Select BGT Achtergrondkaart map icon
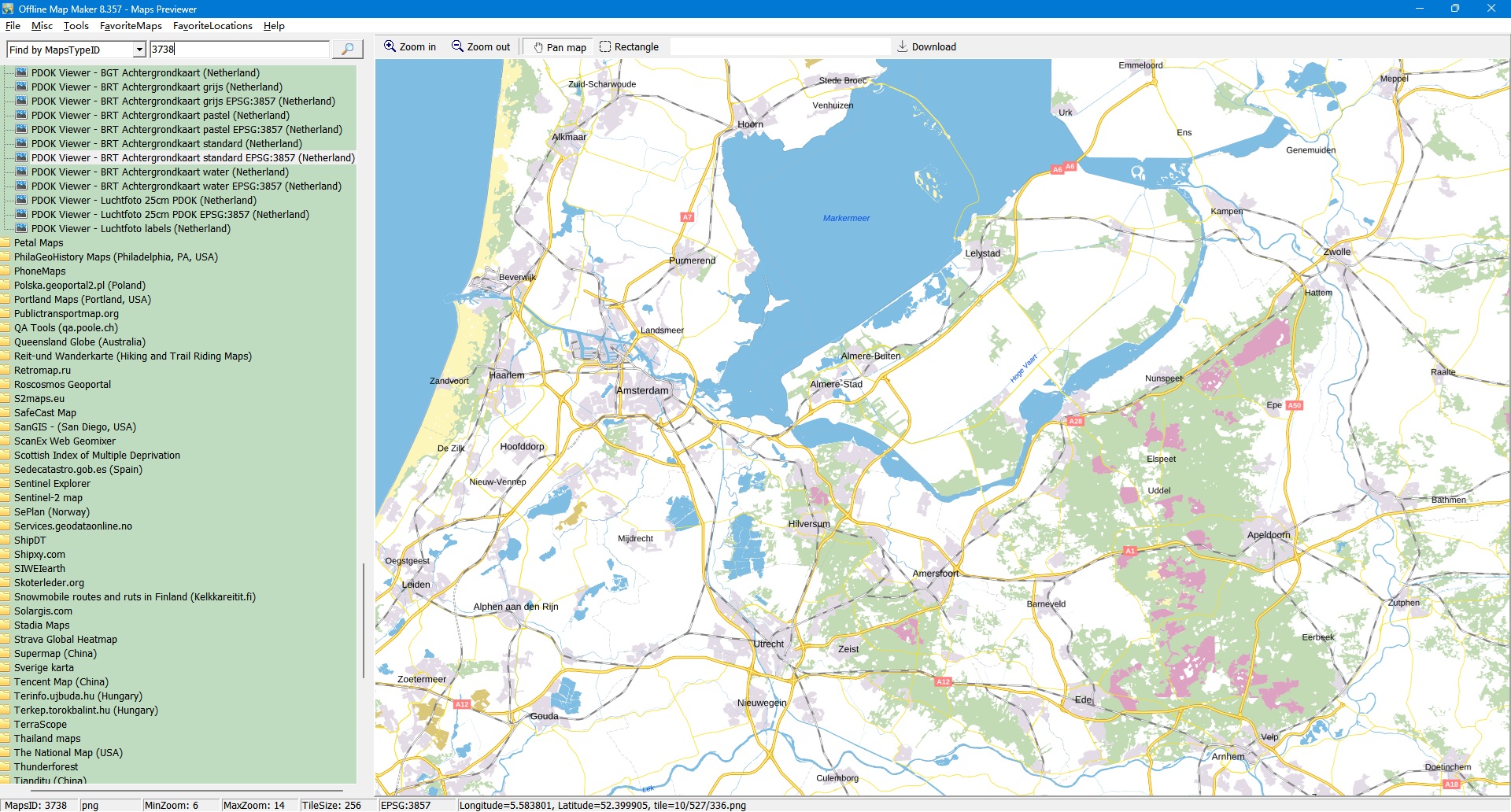The width and height of the screenshot is (1511, 812). [x=21, y=72]
